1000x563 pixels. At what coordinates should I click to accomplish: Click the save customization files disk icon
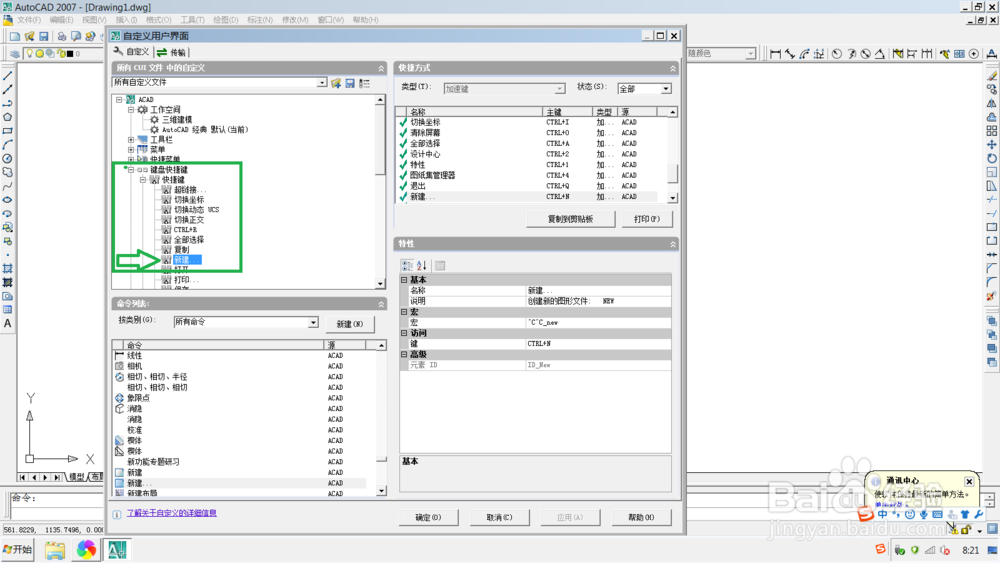[350, 84]
